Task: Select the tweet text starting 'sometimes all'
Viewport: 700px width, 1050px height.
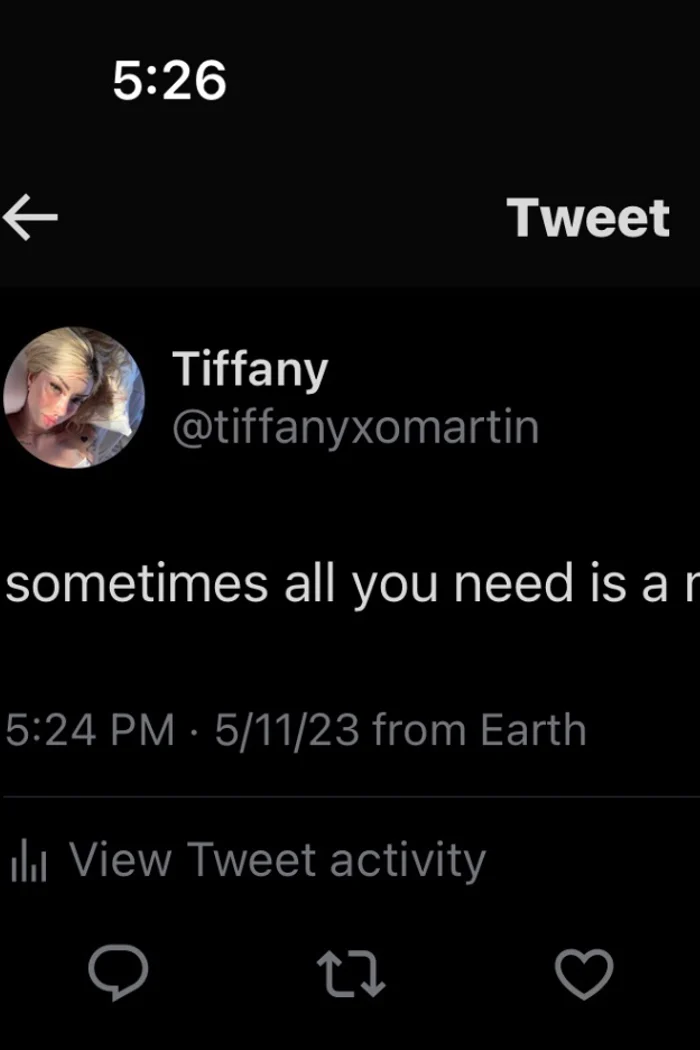Action: coord(352,584)
